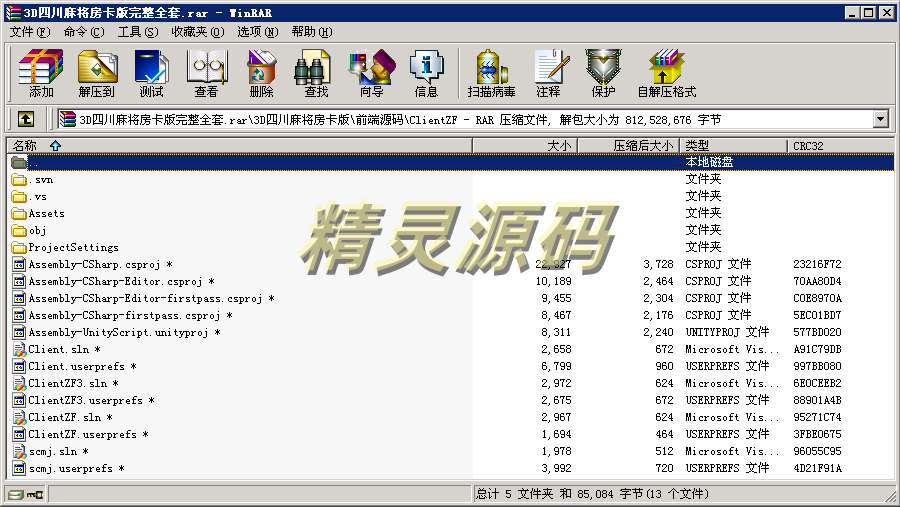Sort by Size (大小) column header
The width and height of the screenshot is (900, 507).
coord(525,146)
